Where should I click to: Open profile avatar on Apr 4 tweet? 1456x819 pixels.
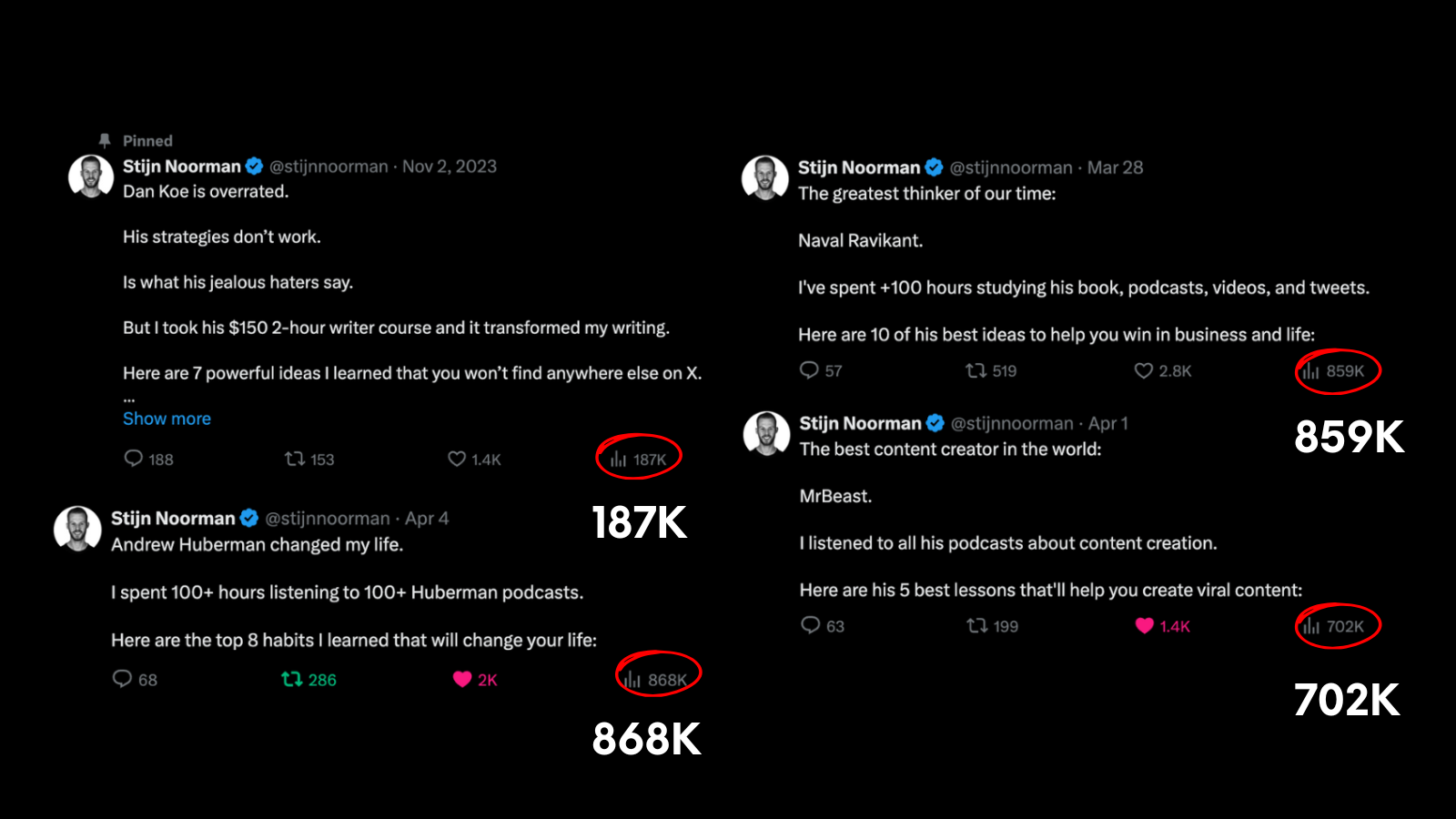[77, 529]
